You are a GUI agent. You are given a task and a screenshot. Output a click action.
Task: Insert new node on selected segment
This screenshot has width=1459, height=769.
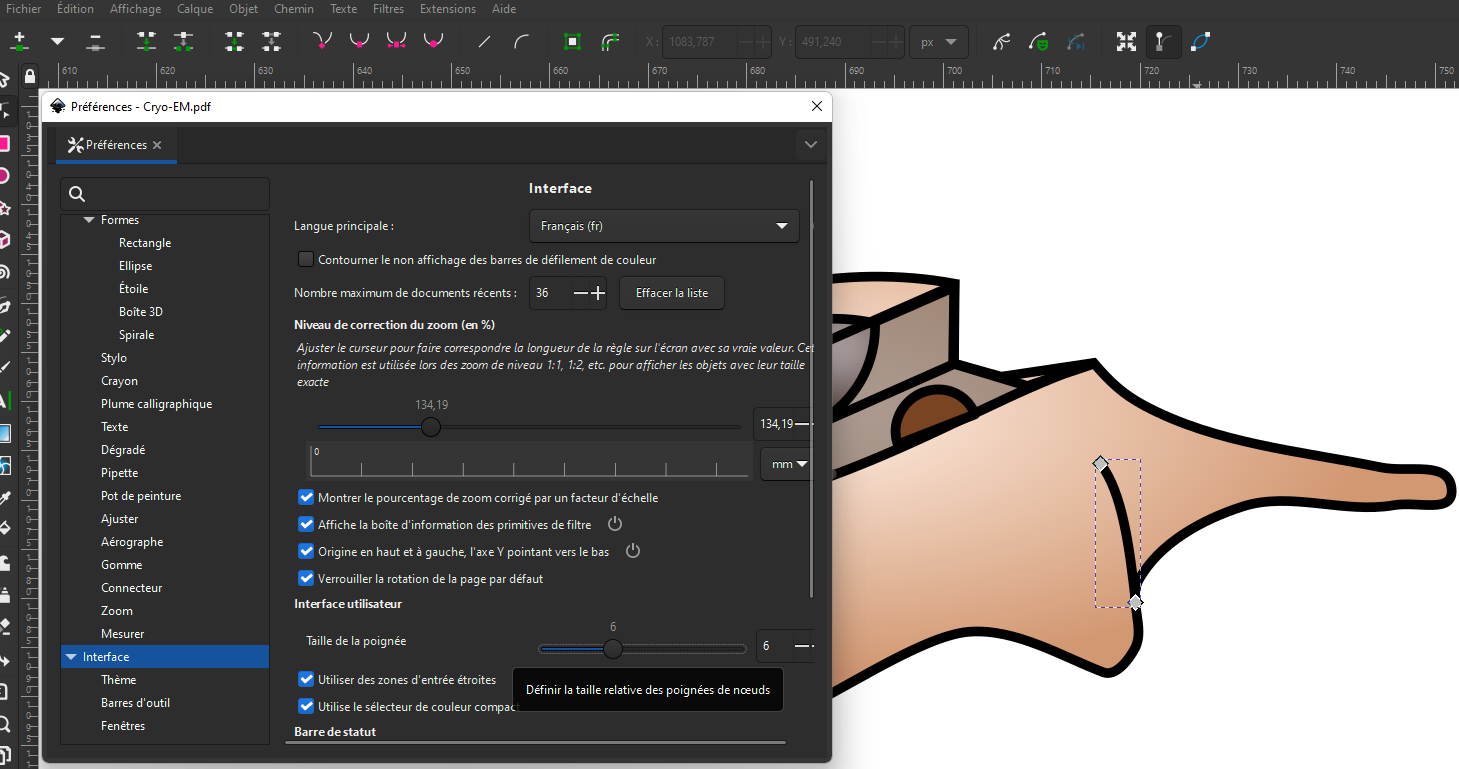20,41
